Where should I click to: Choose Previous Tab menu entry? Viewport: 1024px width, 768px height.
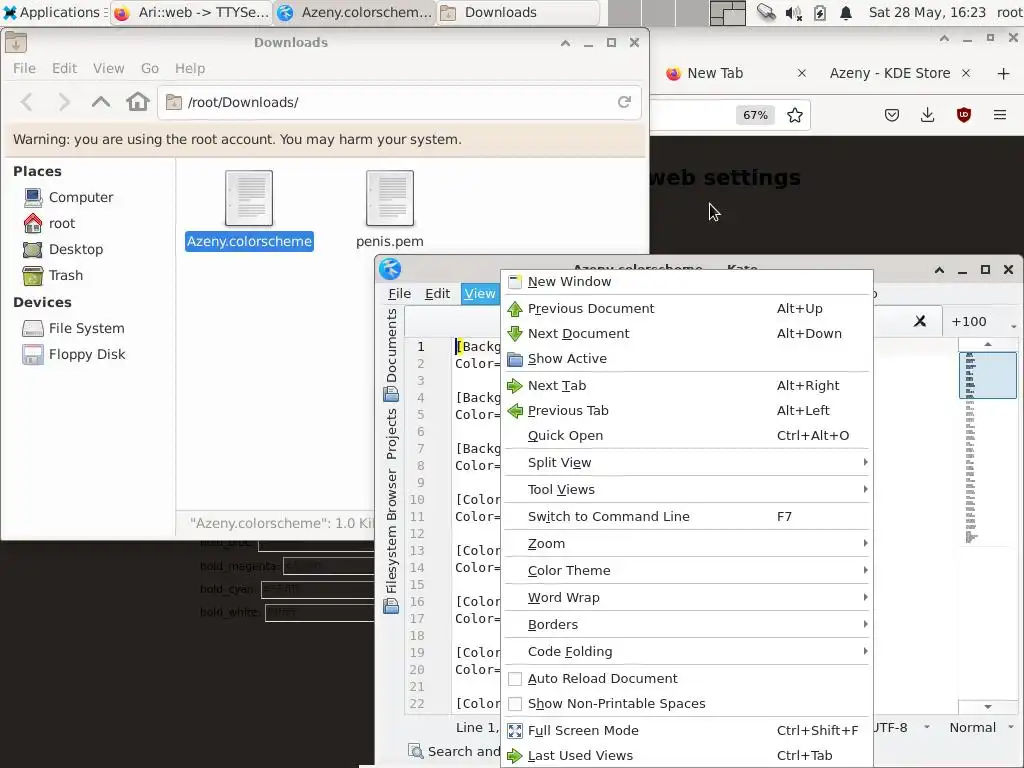click(687, 411)
